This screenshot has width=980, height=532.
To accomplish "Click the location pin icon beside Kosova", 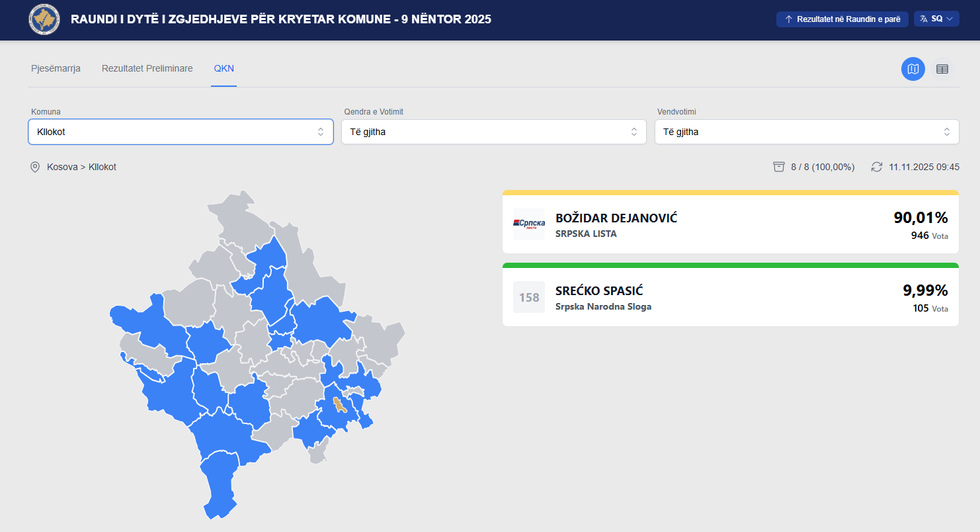I will click(35, 167).
